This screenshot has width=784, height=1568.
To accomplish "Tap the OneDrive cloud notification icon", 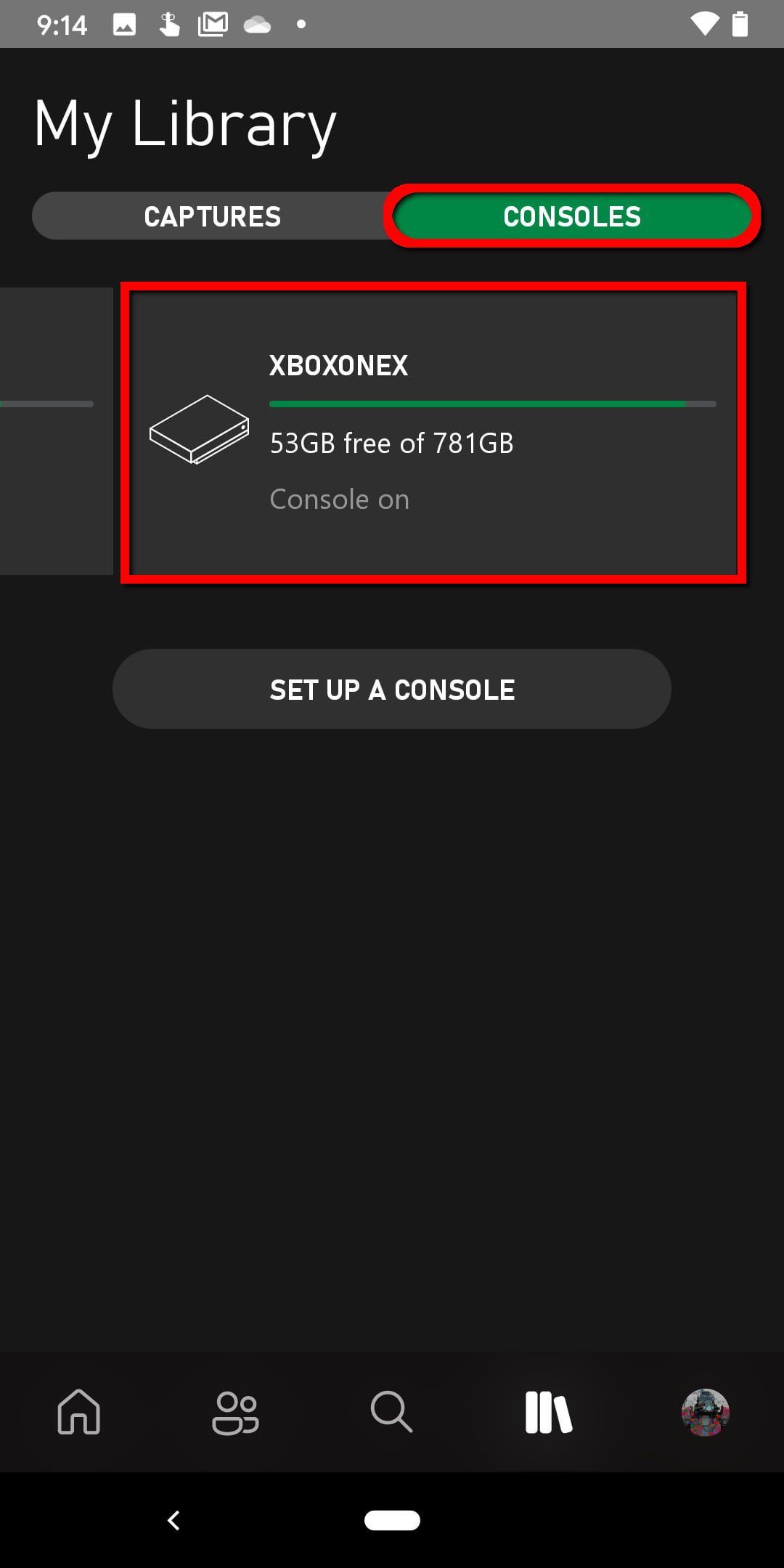I will click(x=257, y=25).
